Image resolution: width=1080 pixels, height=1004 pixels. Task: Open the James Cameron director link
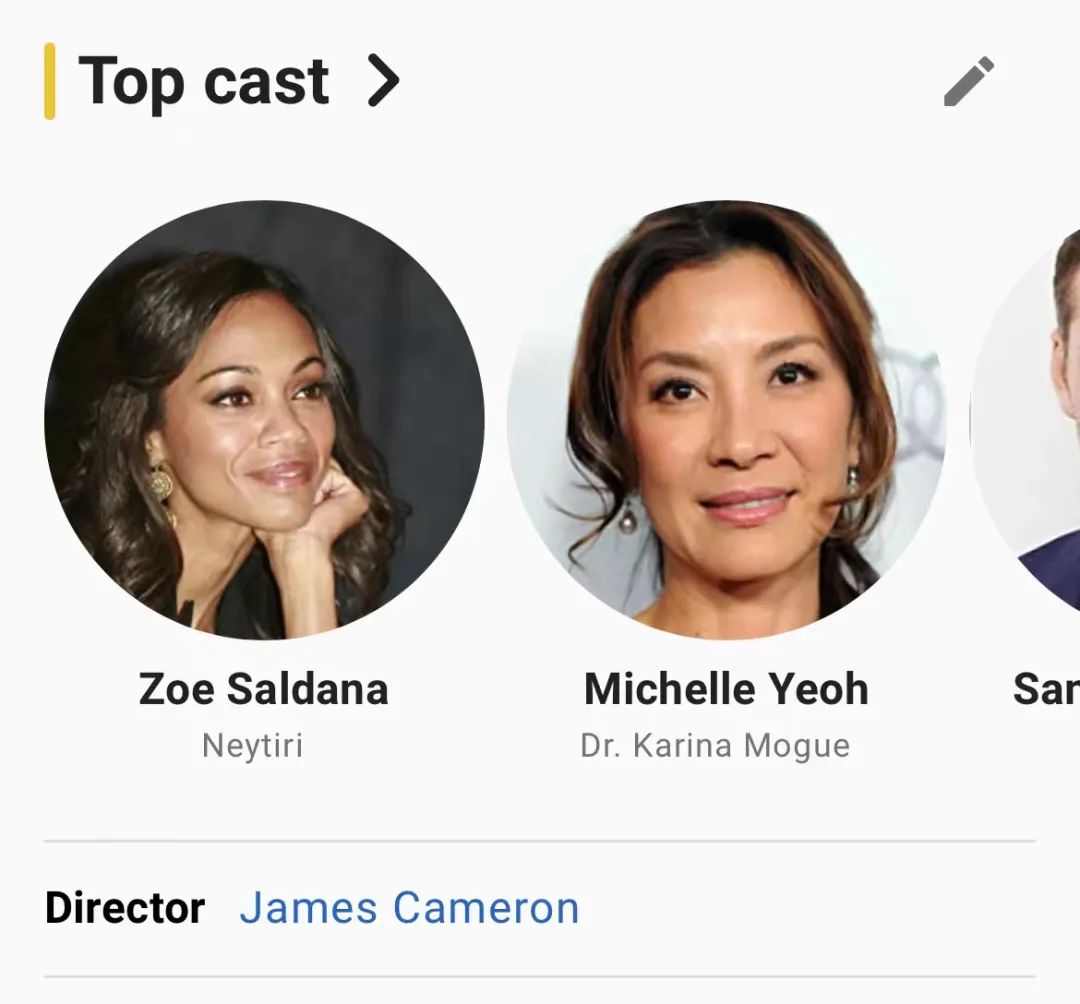pos(409,908)
